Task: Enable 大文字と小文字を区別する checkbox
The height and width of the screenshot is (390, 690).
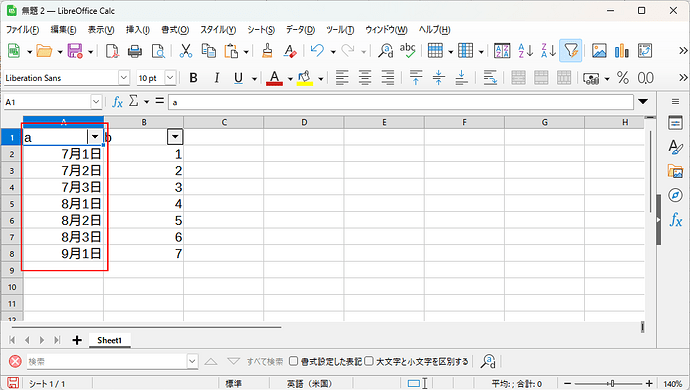Action: click(369, 361)
